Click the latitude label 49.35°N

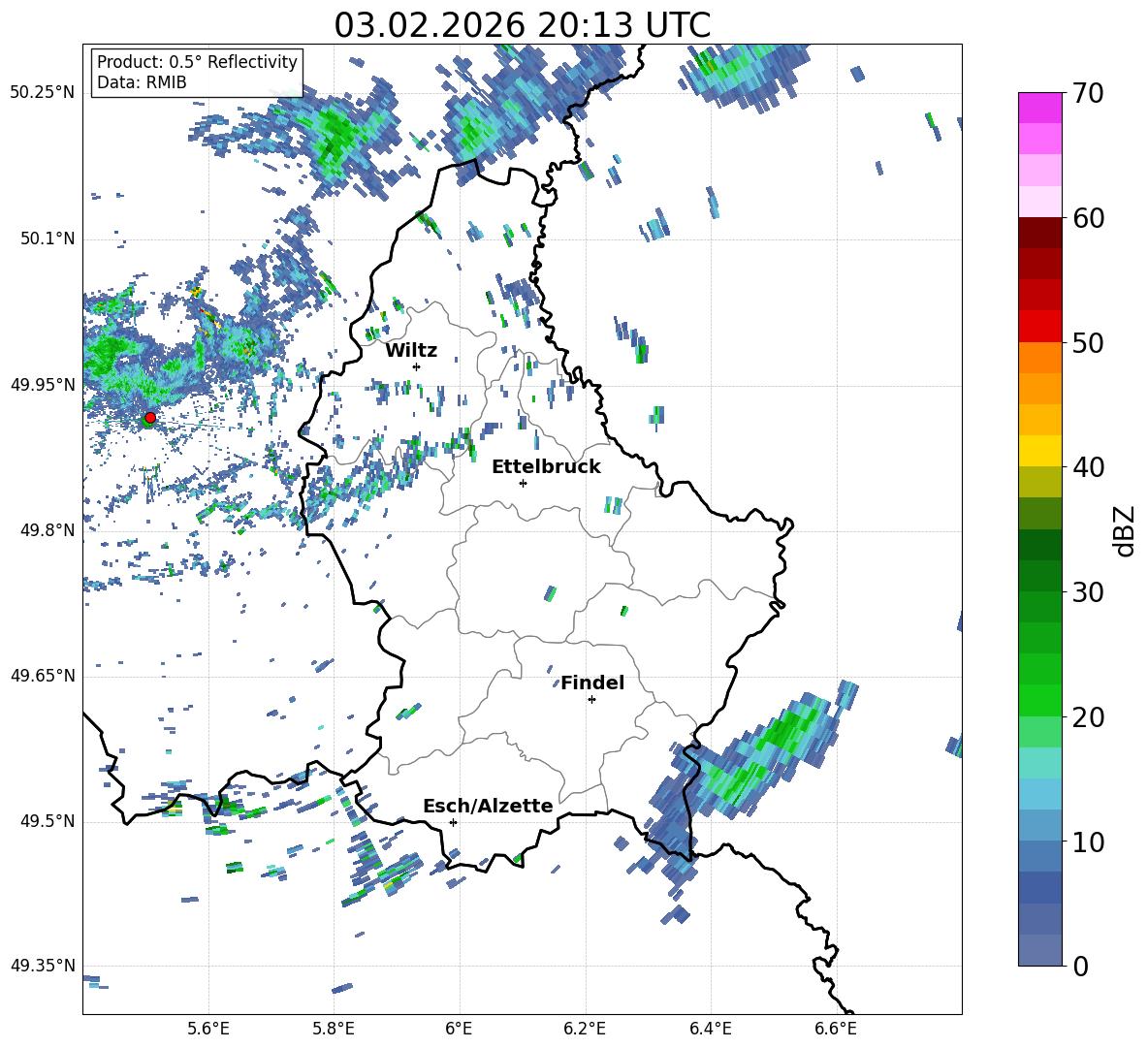42,966
